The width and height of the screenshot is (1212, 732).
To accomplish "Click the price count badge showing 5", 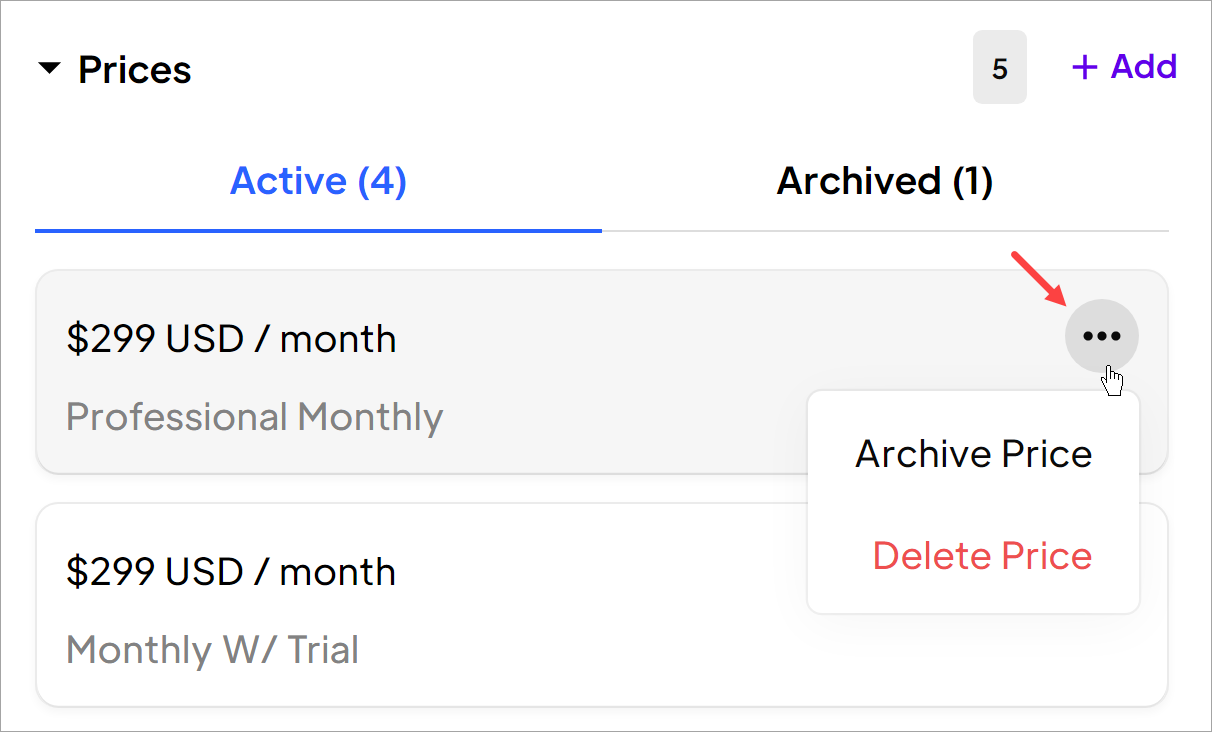I will pos(1000,68).
